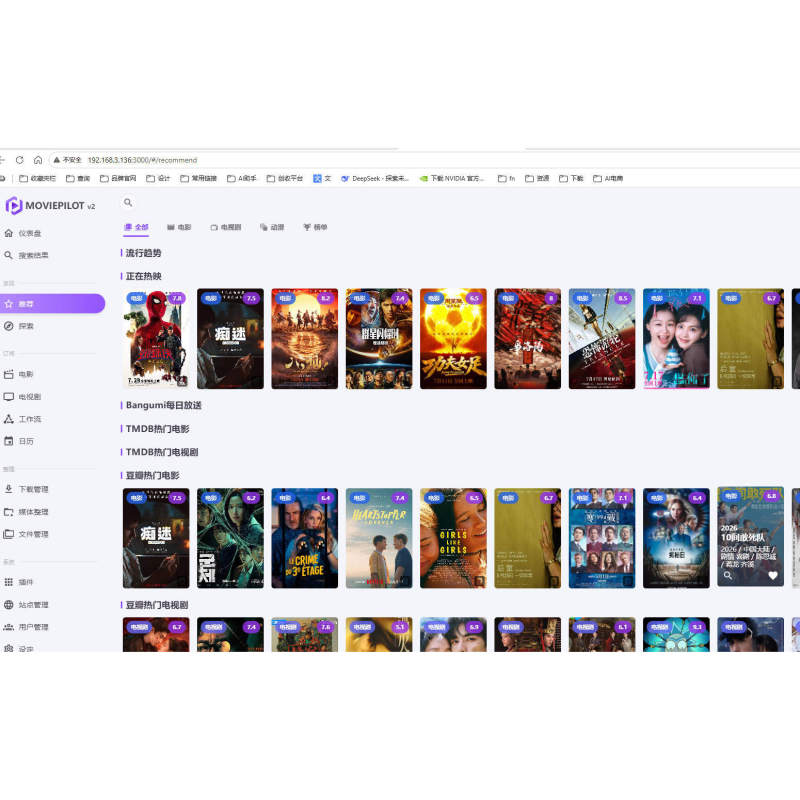Click the 豆瓣热门电视剧 section heading

point(157,605)
